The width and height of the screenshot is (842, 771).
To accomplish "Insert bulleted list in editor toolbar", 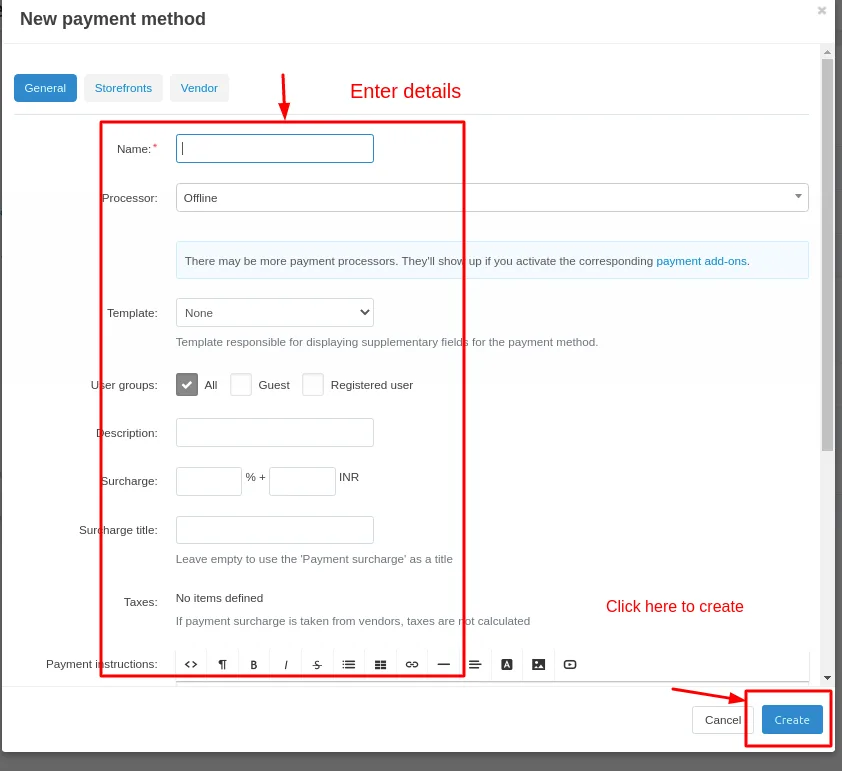I will (x=349, y=664).
